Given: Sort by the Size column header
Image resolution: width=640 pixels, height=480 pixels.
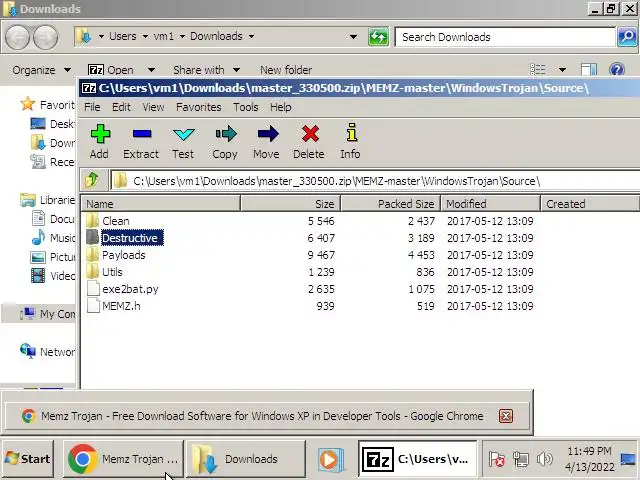Looking at the screenshot, I should point(290,204).
